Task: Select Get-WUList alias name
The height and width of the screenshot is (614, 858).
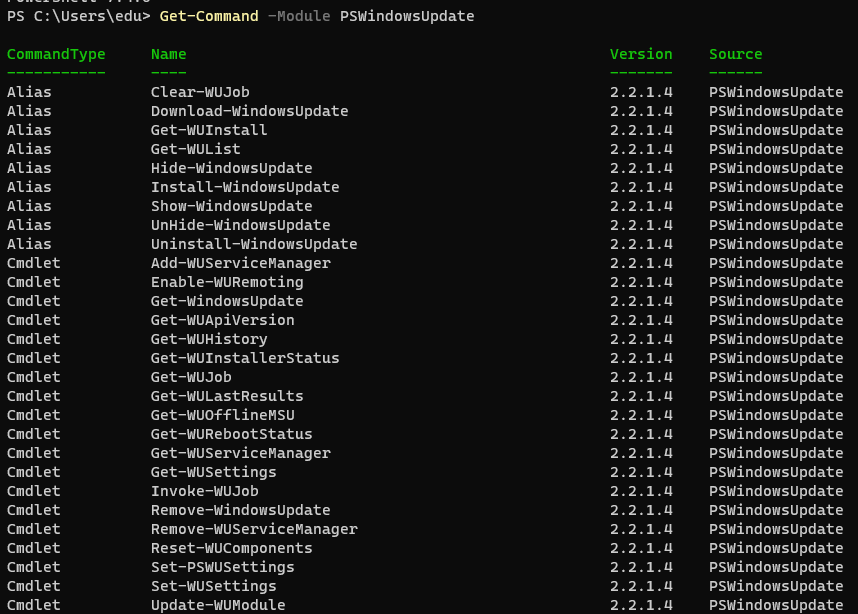Action: point(196,149)
